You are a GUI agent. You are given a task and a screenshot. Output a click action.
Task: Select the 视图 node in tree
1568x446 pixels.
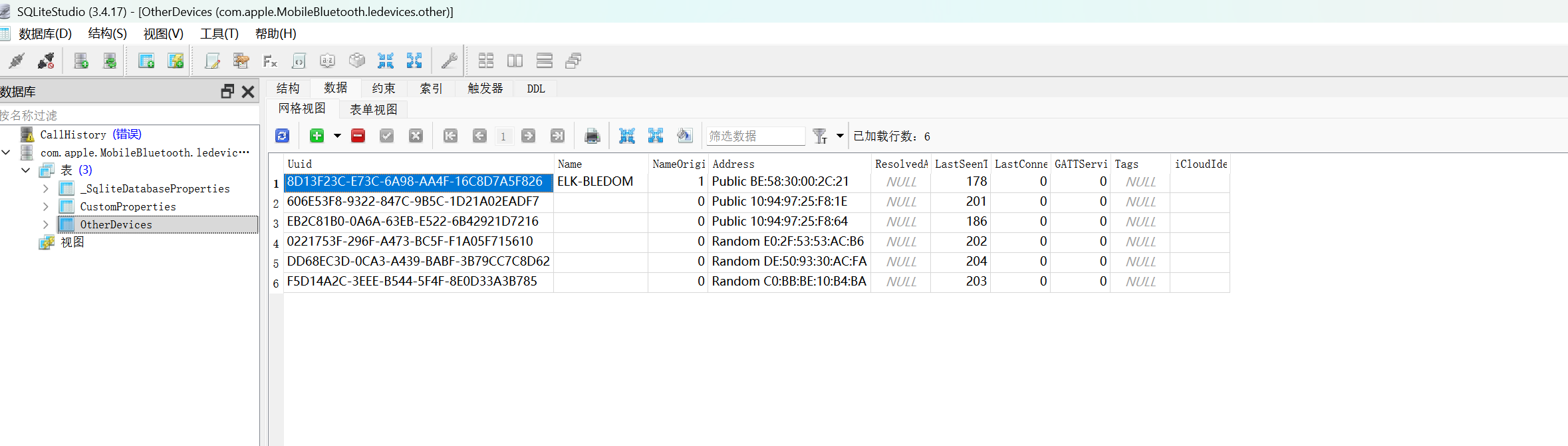[x=72, y=242]
